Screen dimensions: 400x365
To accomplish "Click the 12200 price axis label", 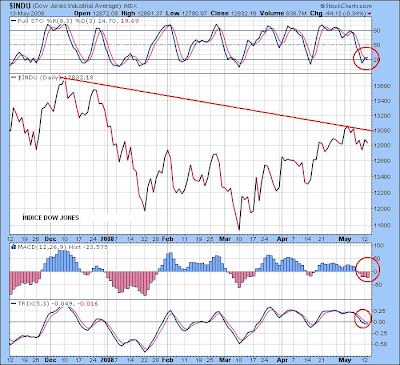I will [x=382, y=193].
